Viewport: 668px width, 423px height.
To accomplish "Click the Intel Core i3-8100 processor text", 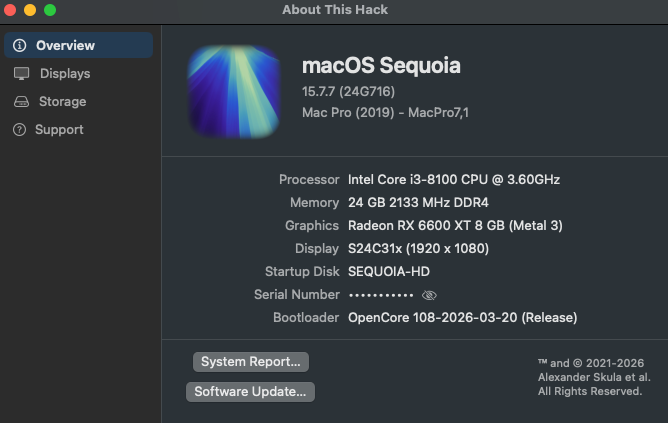I will tap(453, 179).
